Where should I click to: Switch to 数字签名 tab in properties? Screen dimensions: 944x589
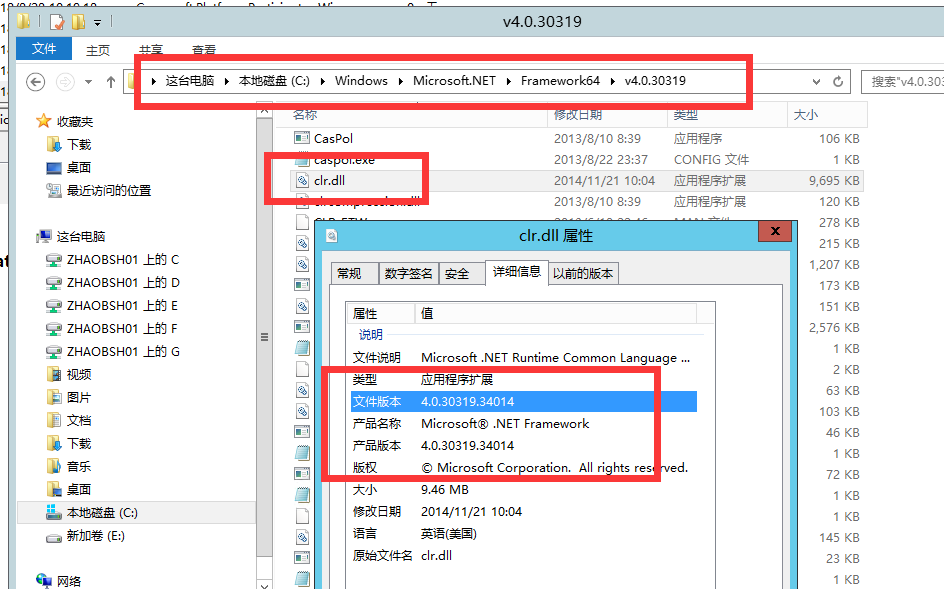[x=408, y=274]
